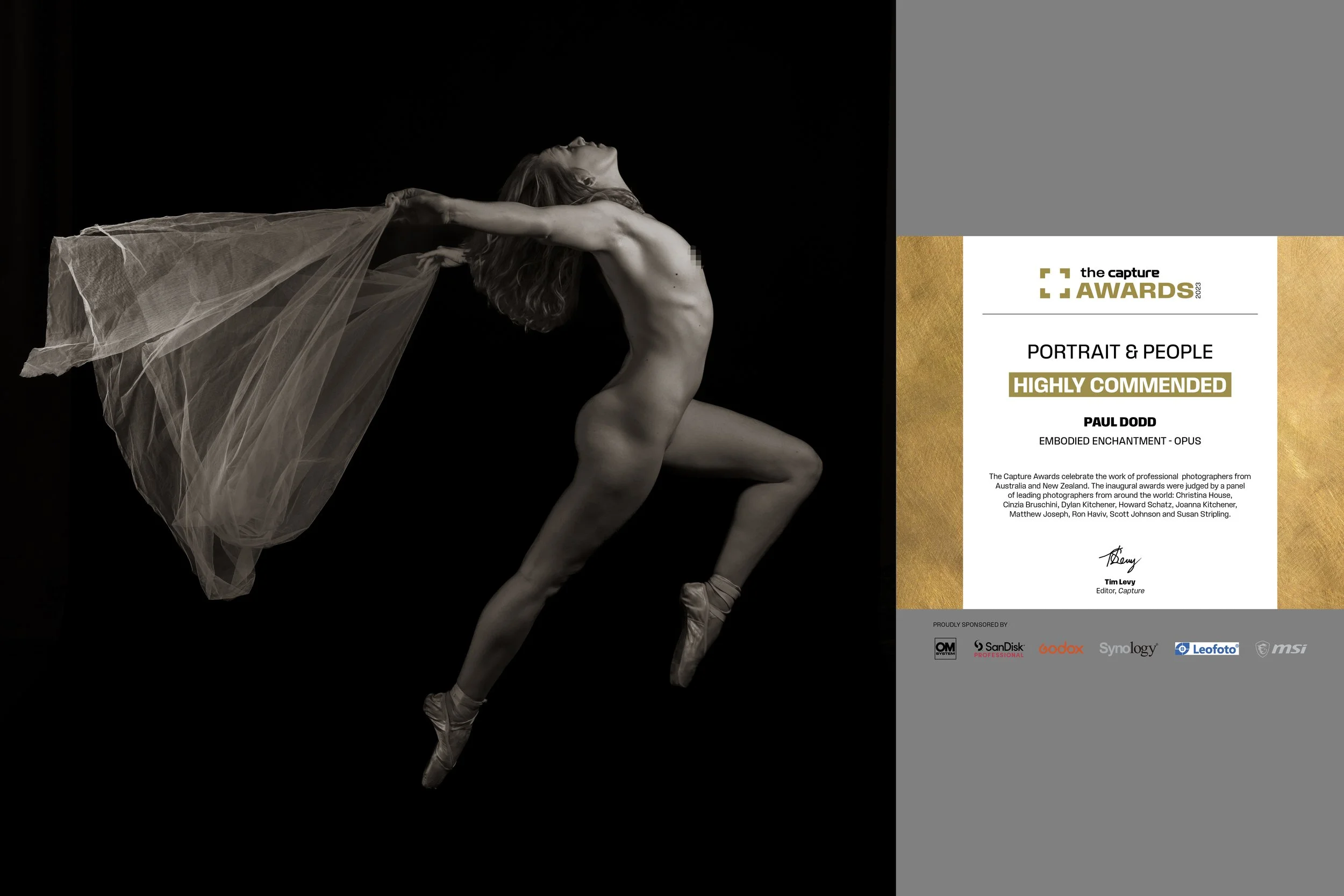Viewport: 1344px width, 896px height.
Task: Select the HIGHLY COMMENDED gold banner
Action: [1120, 384]
